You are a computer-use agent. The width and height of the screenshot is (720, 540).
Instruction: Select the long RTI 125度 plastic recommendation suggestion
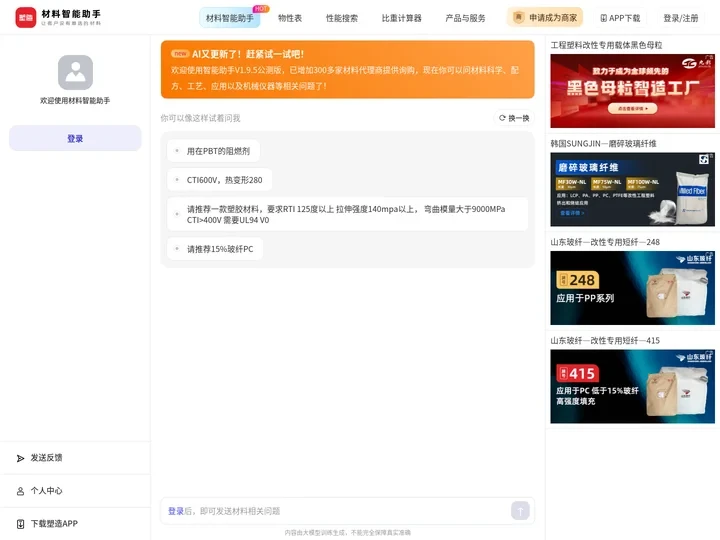point(348,214)
